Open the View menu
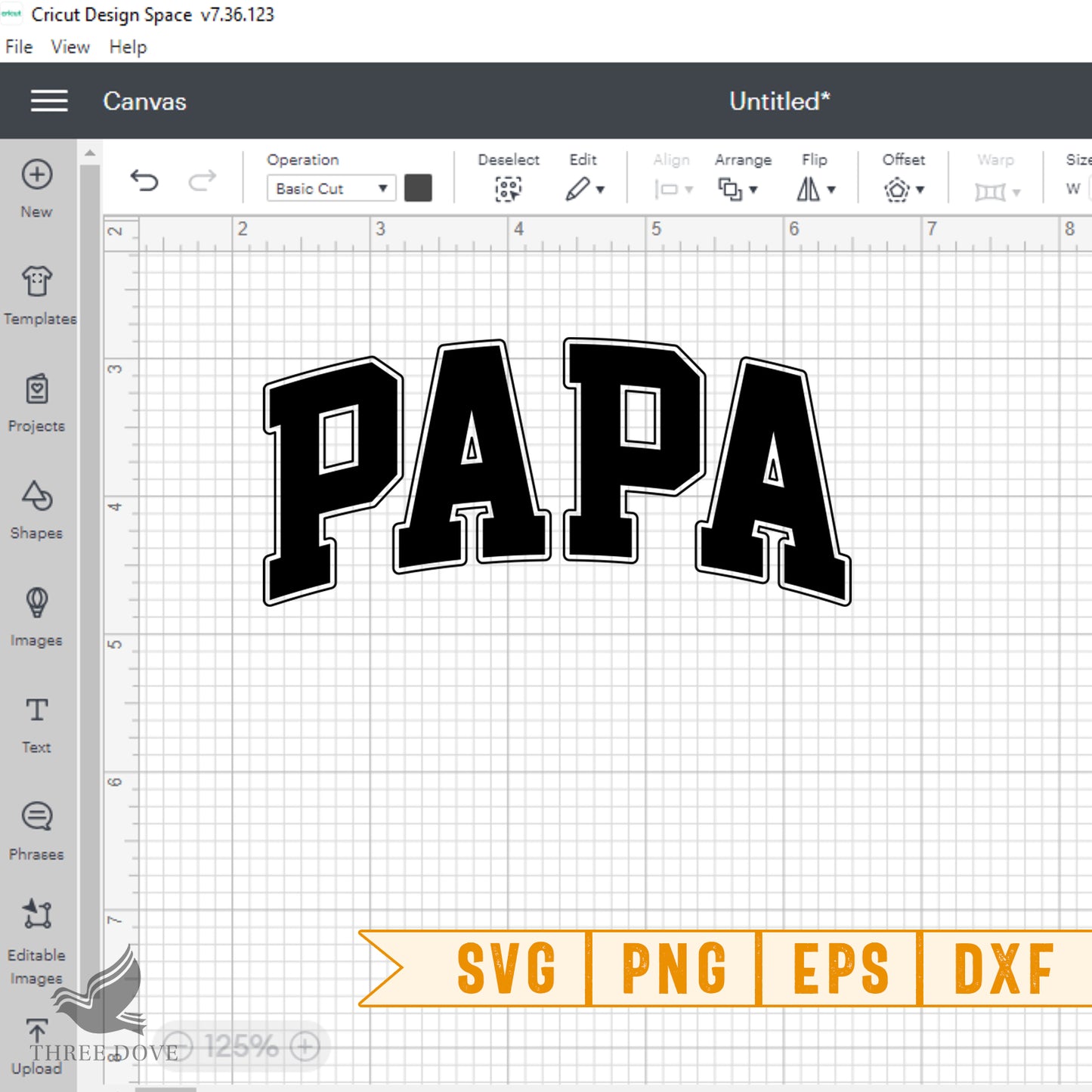Screen dimensions: 1092x1092 tap(70, 47)
